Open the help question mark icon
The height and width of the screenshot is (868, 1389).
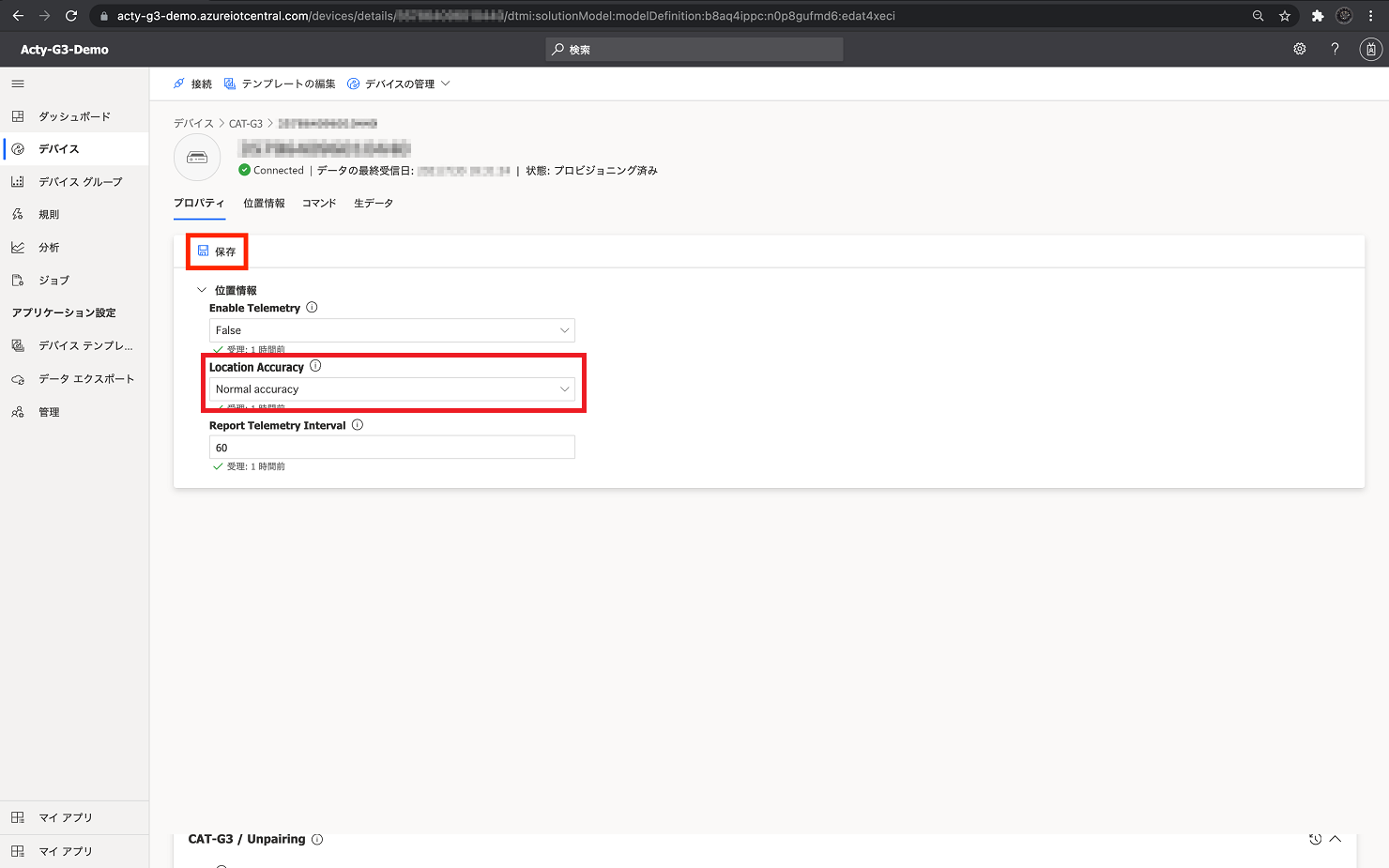(1335, 49)
